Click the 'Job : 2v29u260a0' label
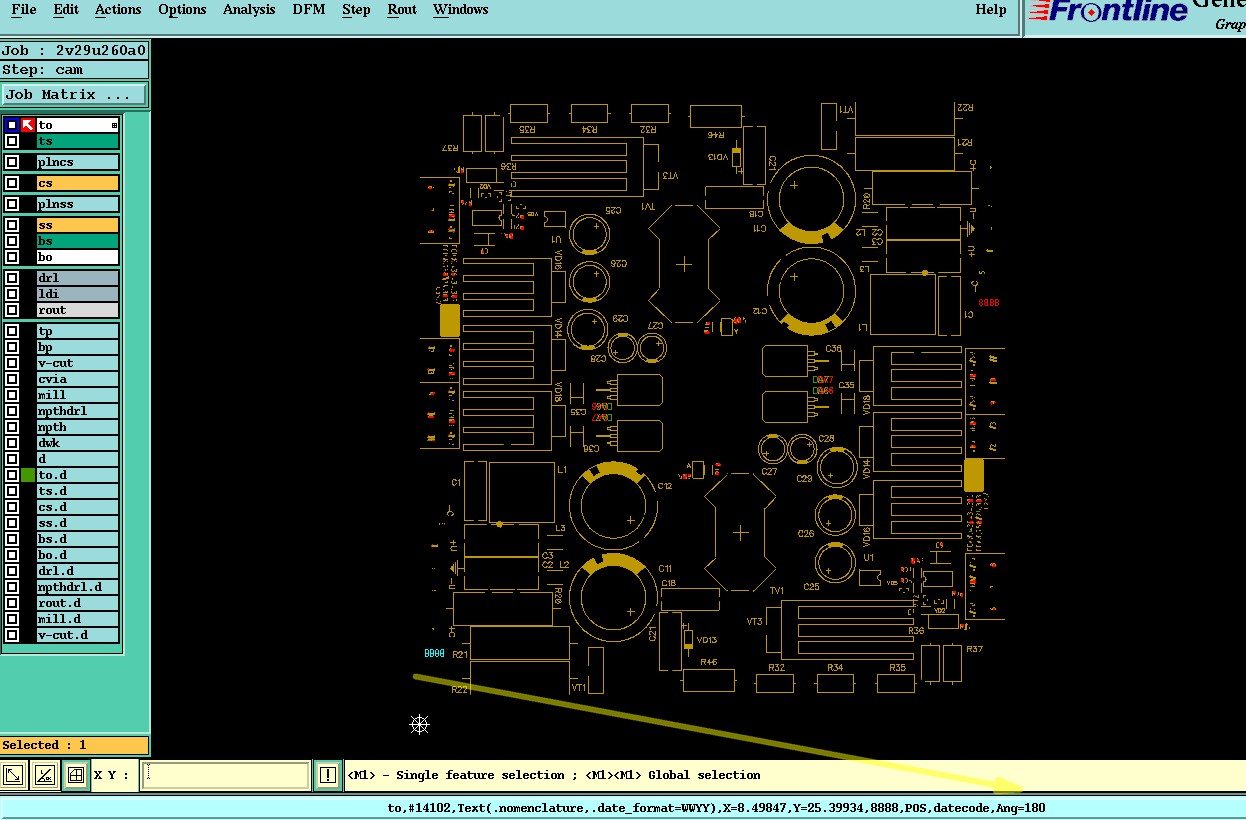This screenshot has height=820, width=1246. tap(75, 51)
